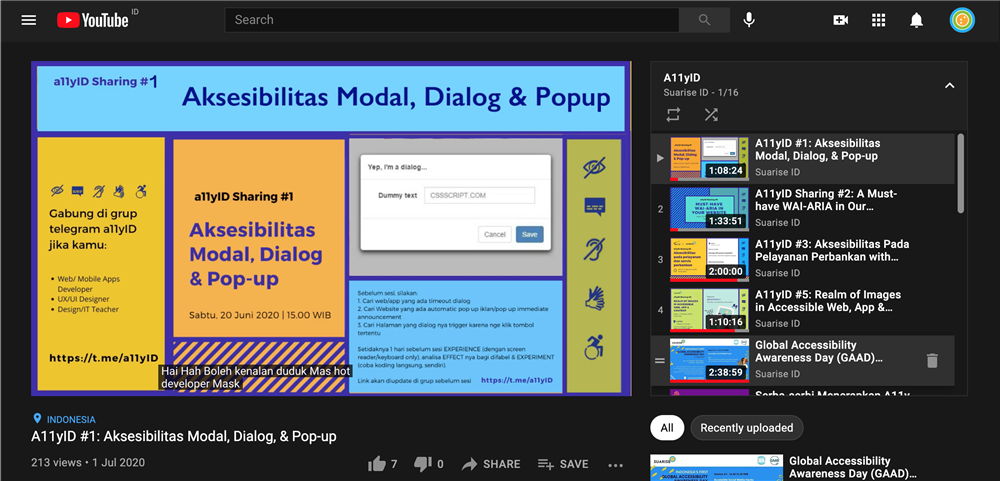
Task: Play A11yID #1 thumbnail in playlist
Action: (x=709, y=158)
